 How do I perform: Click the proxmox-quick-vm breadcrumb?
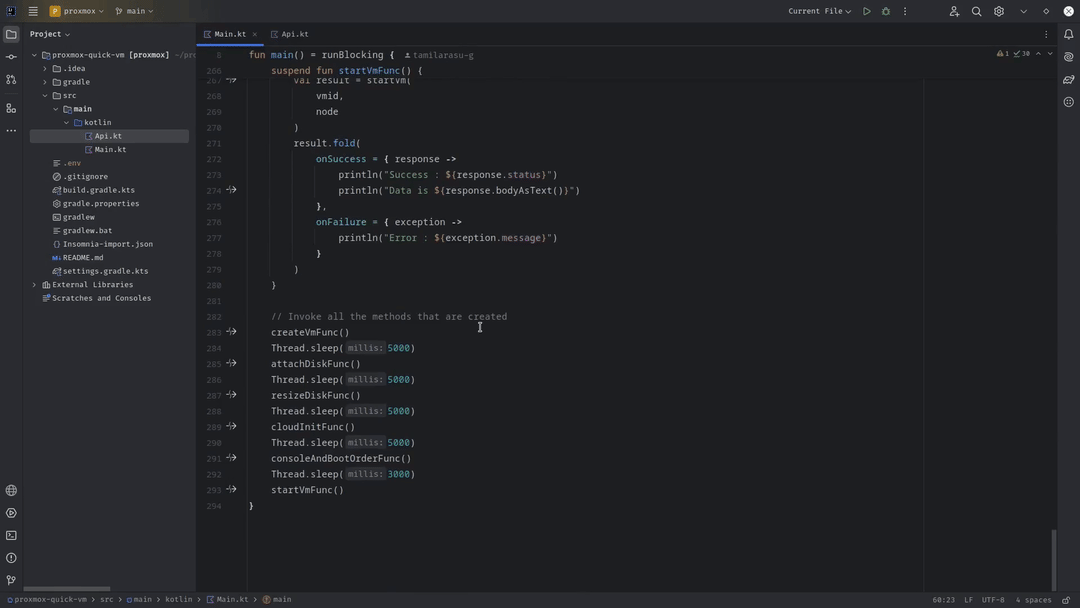(47, 600)
